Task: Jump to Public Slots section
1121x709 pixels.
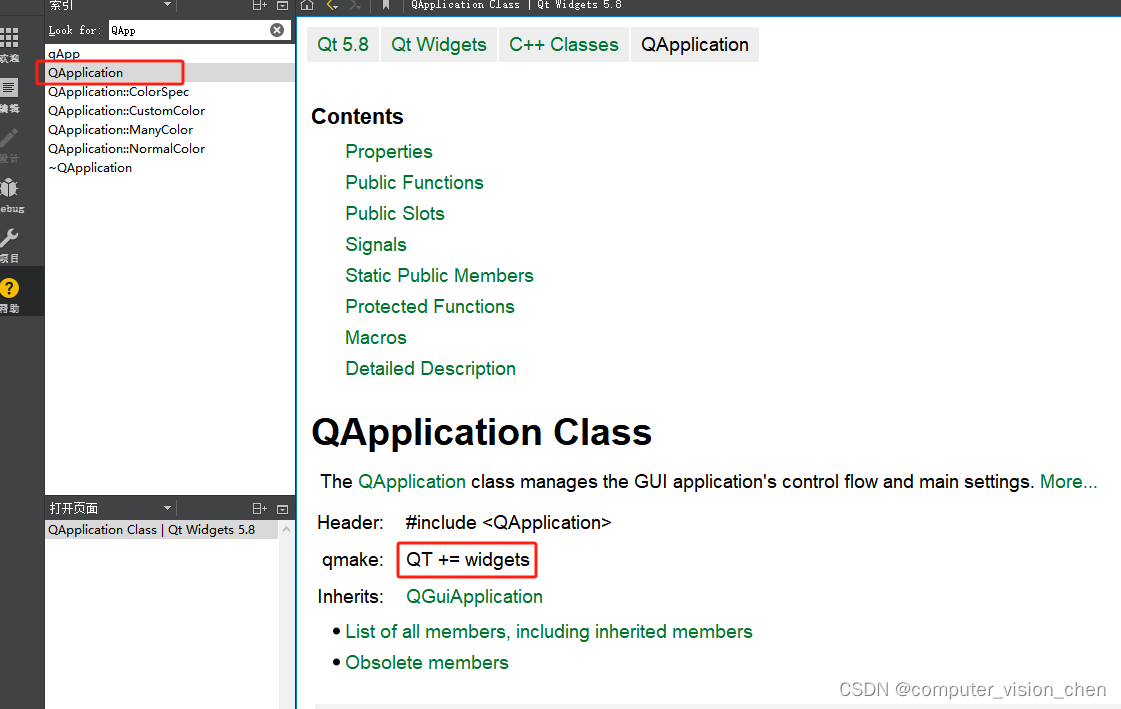Action: (395, 214)
